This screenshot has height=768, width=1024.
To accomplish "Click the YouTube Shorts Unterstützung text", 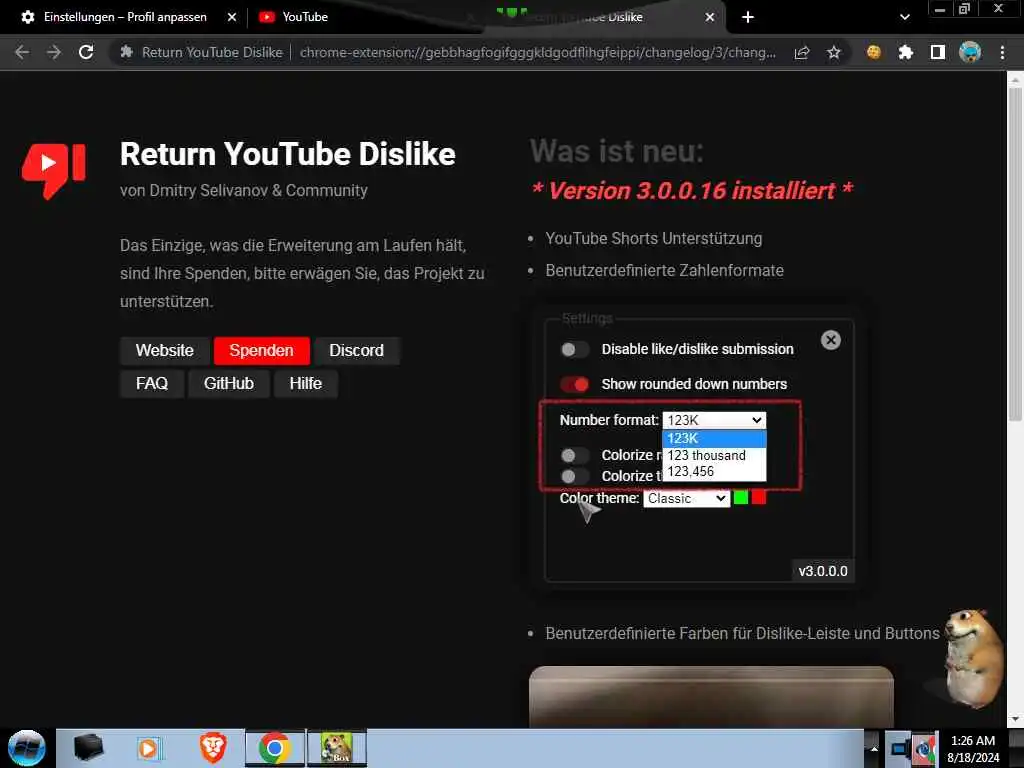I will point(654,238).
